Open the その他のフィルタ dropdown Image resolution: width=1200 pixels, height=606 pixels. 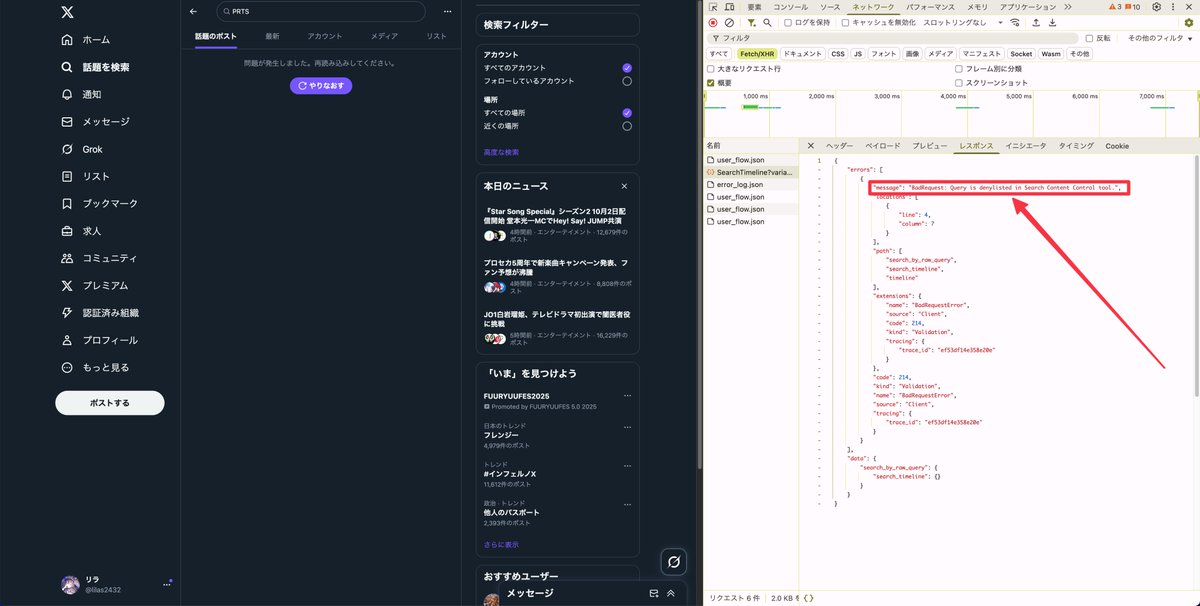tap(1160, 38)
